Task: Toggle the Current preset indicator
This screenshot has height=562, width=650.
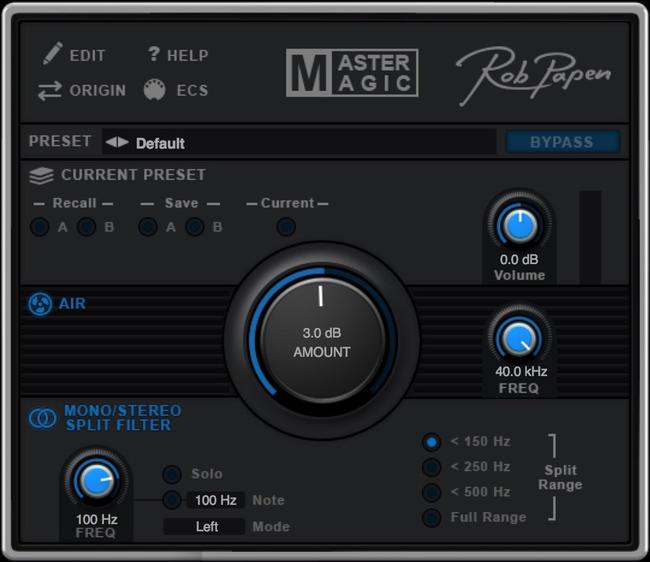Action: coord(286,227)
